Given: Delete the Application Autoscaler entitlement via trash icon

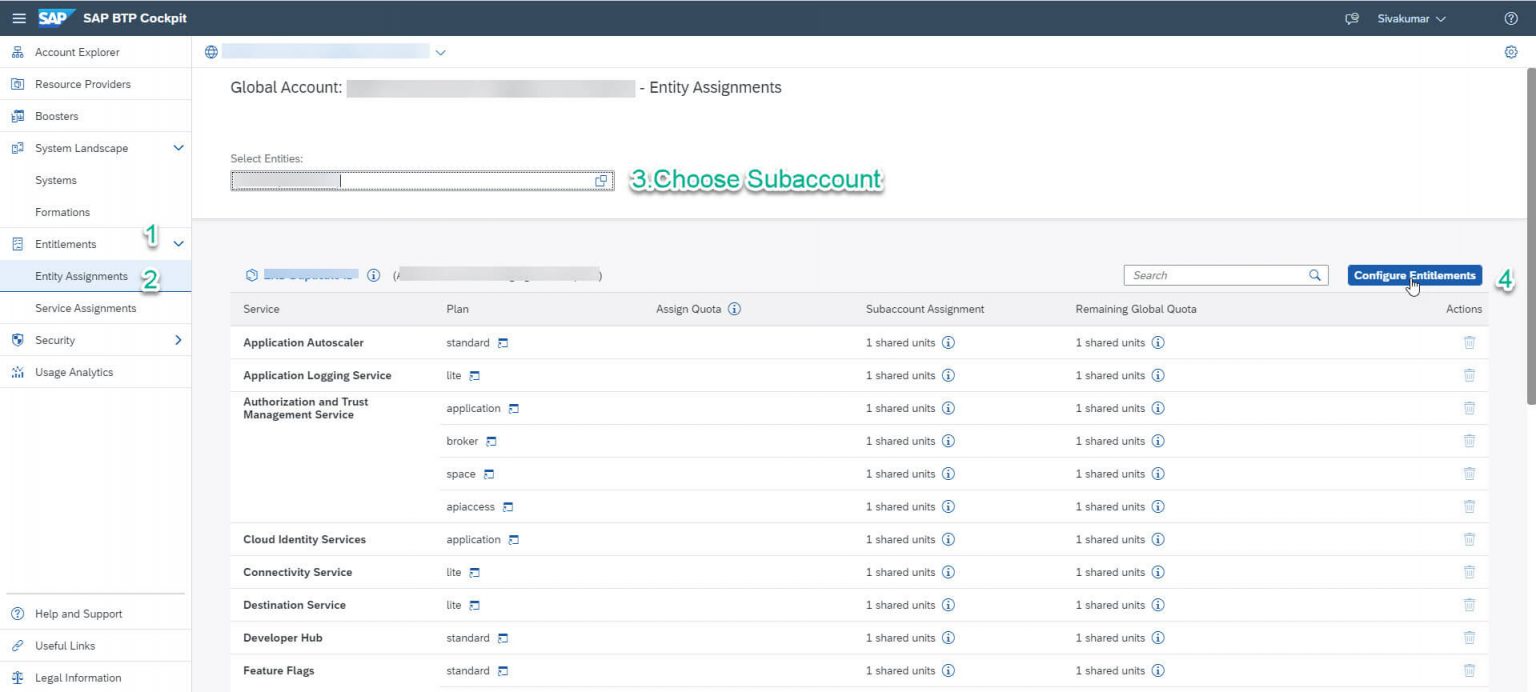Looking at the screenshot, I should [1469, 342].
